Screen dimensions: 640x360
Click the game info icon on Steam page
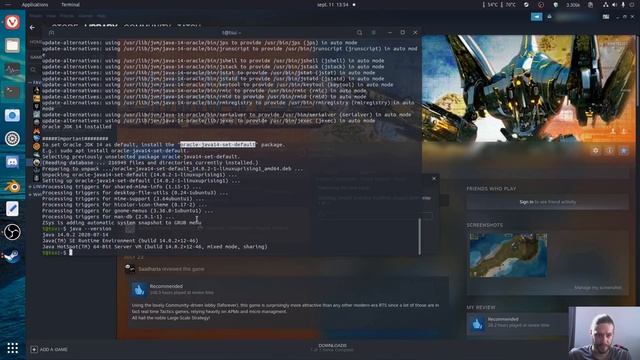610,151
